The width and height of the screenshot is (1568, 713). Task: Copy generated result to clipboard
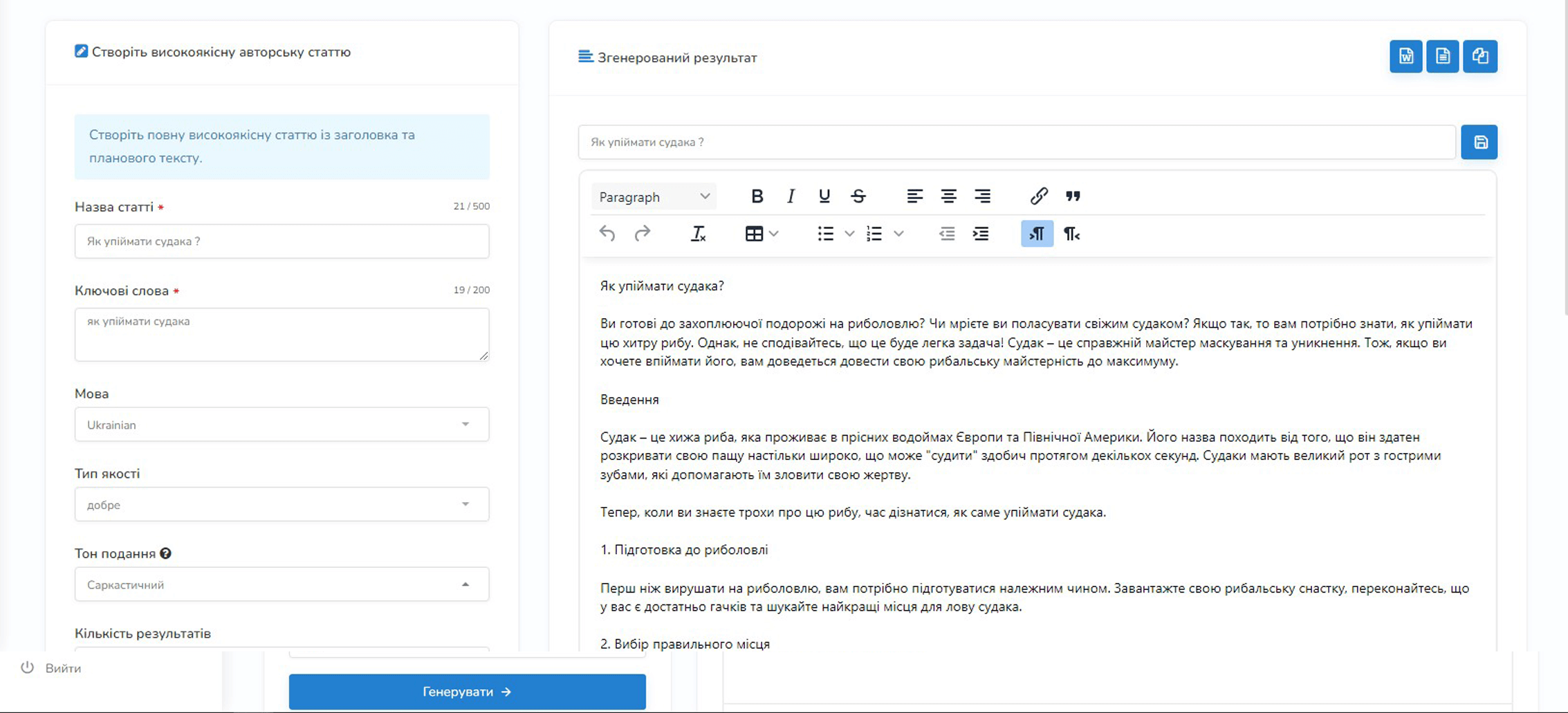[x=1479, y=56]
